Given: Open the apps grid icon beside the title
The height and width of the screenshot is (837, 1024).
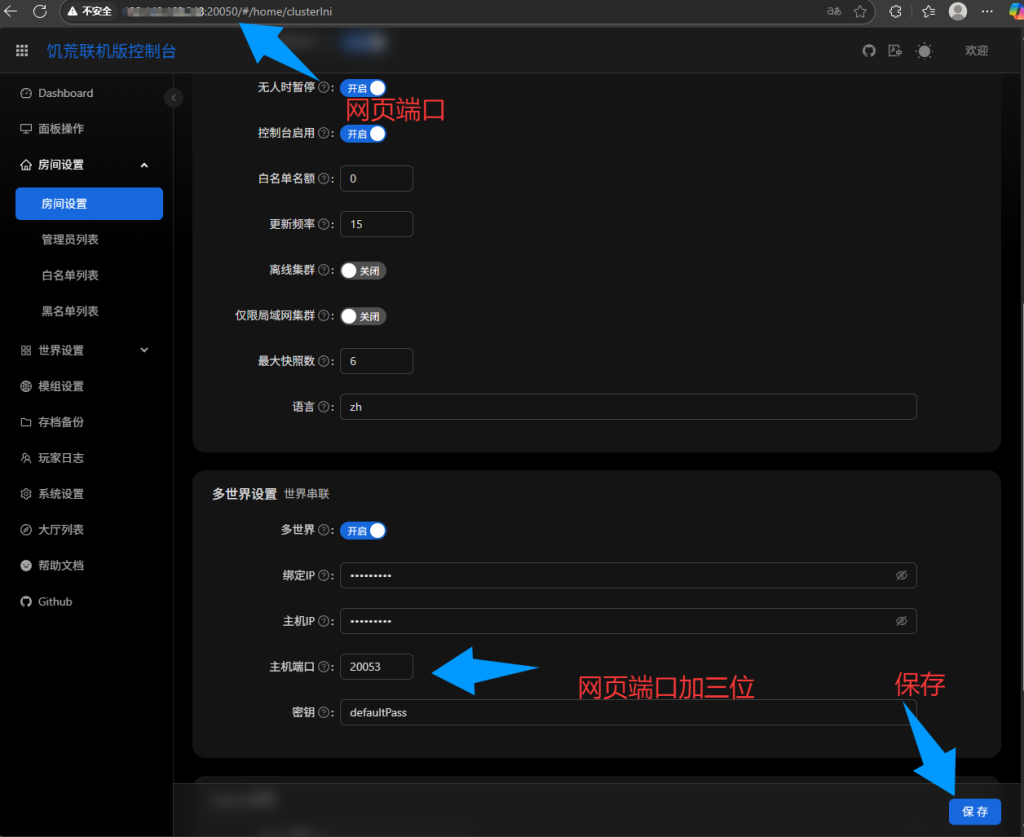Looking at the screenshot, I should point(22,51).
